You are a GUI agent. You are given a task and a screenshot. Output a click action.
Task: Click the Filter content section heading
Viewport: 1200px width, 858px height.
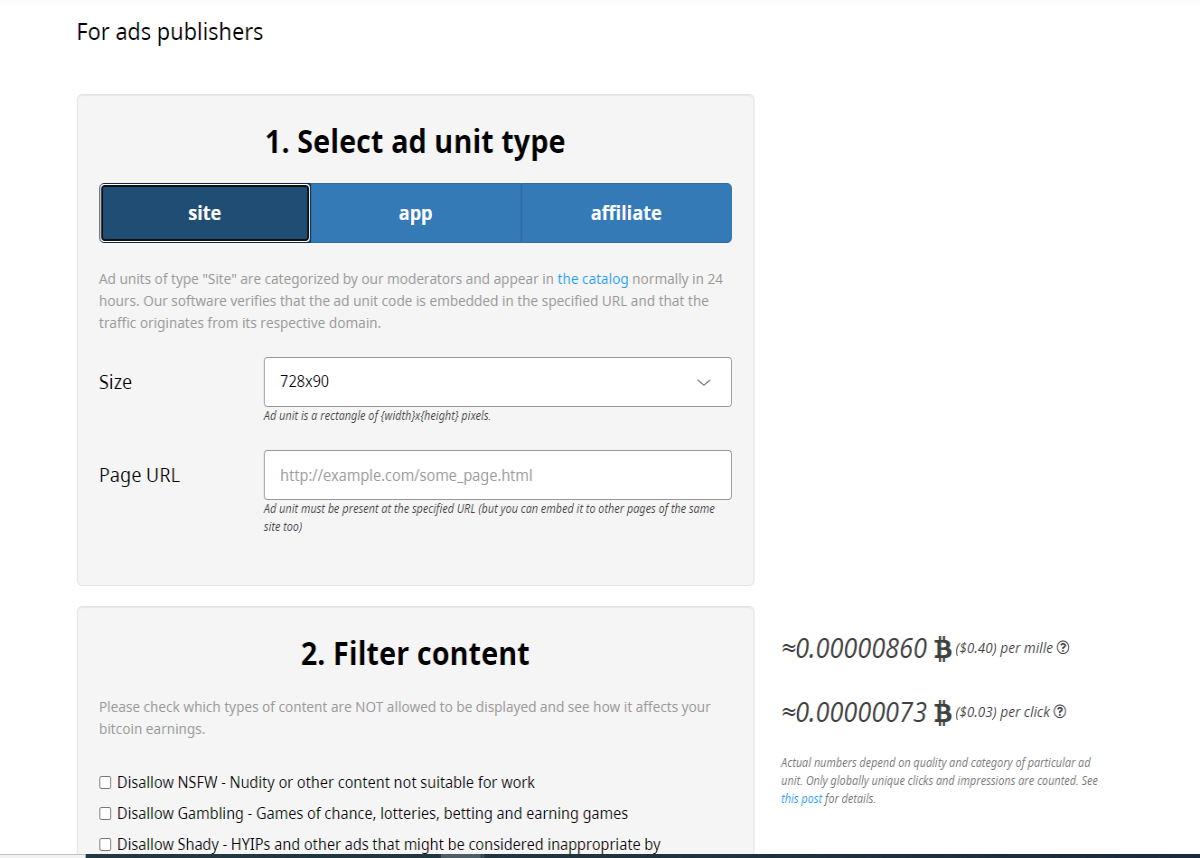click(415, 653)
